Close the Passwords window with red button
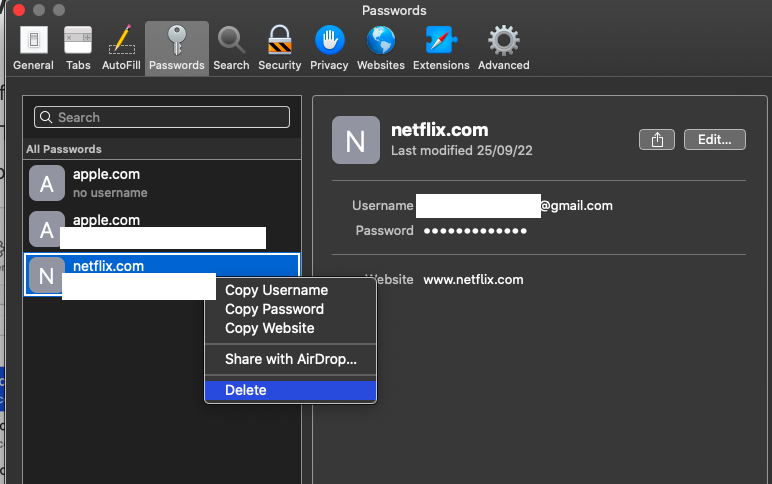Viewport: 772px width, 484px height. (x=19, y=10)
